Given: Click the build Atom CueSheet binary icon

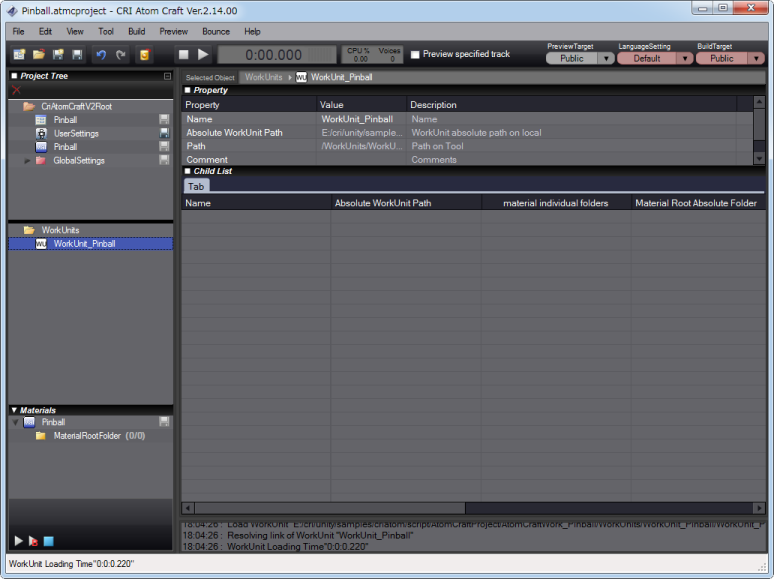Looking at the screenshot, I should click(x=145, y=55).
